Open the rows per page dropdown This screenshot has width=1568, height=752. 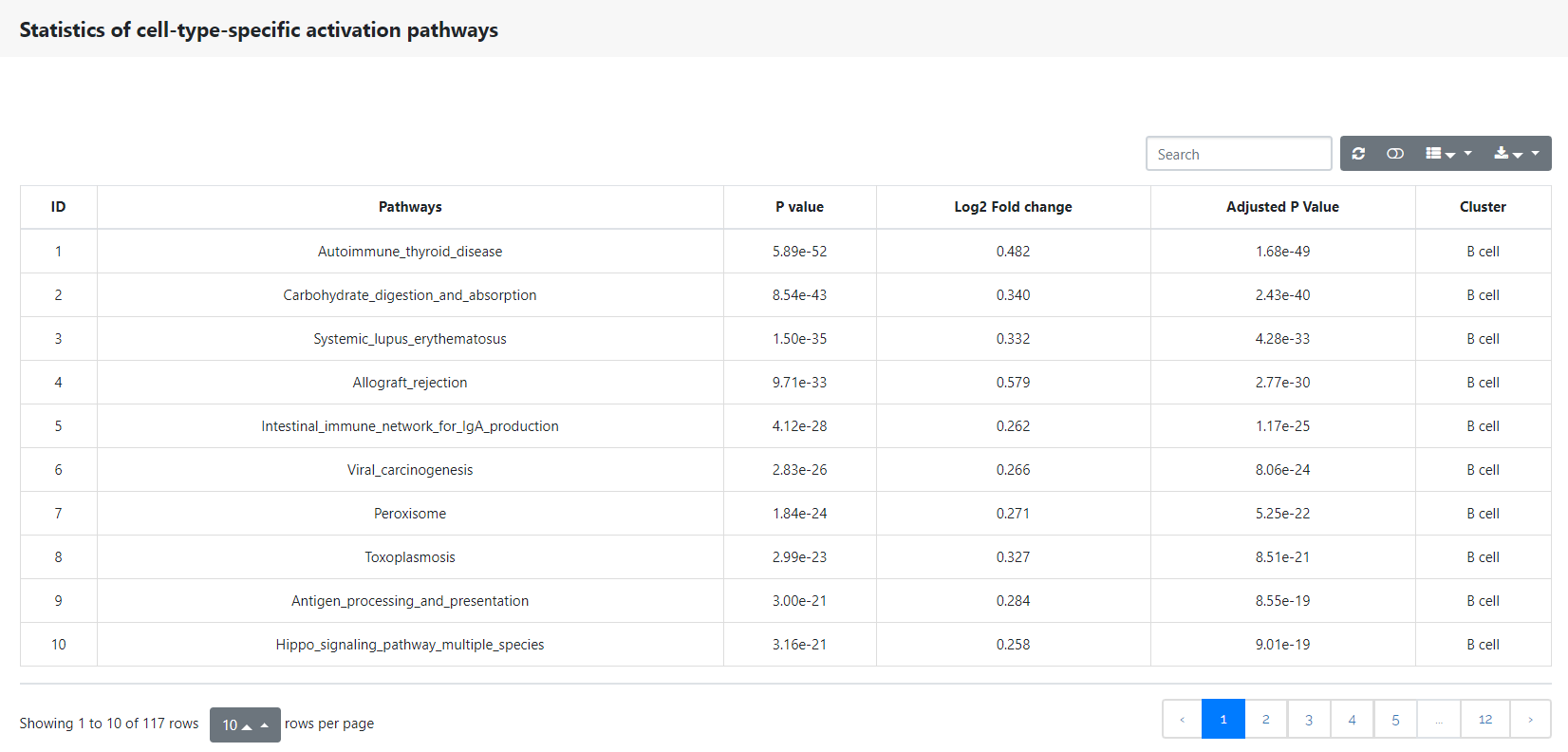[245, 724]
